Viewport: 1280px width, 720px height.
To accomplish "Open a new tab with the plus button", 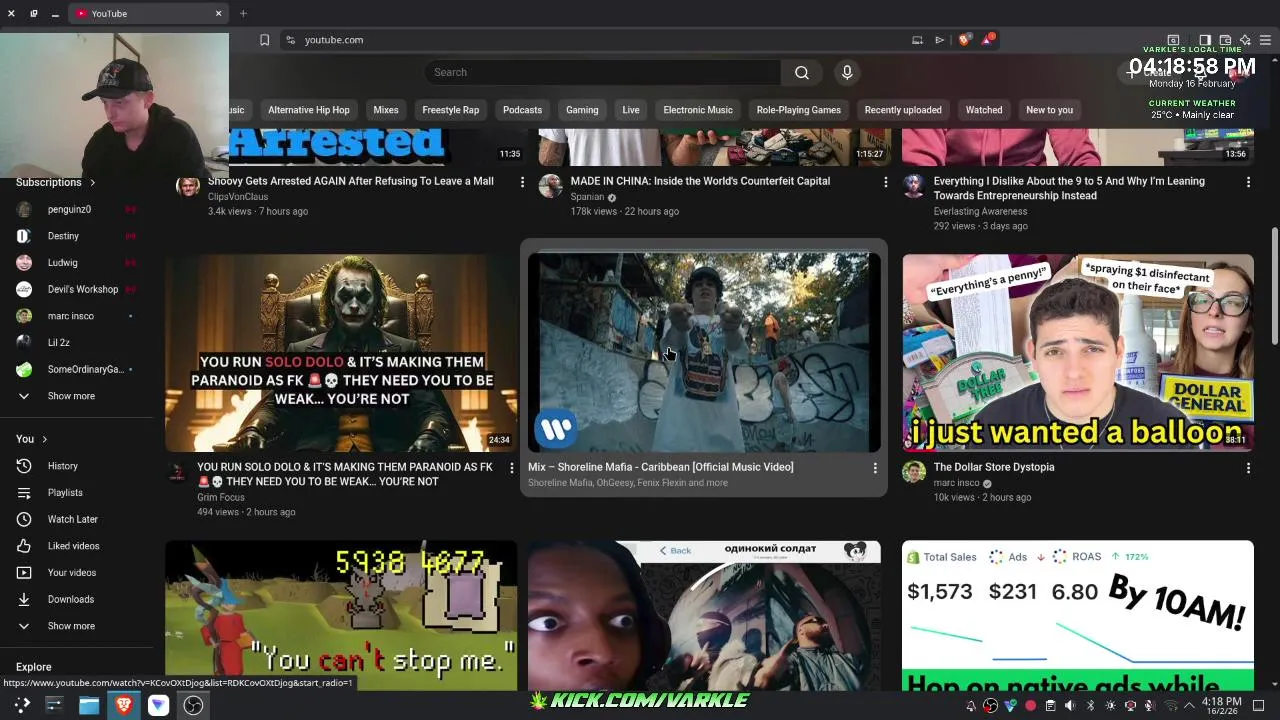I will point(243,14).
